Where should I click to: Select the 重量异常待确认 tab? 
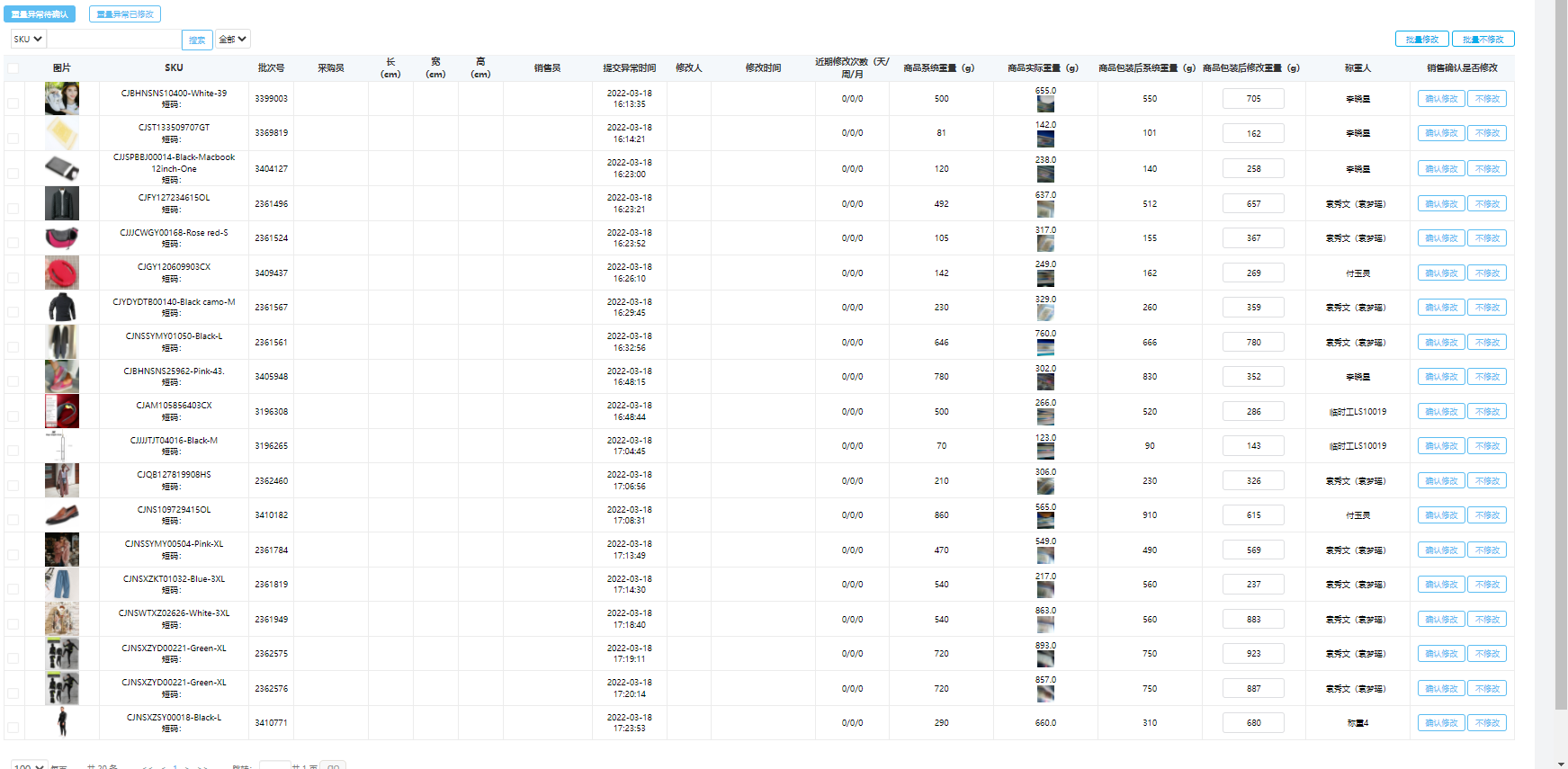coord(40,14)
